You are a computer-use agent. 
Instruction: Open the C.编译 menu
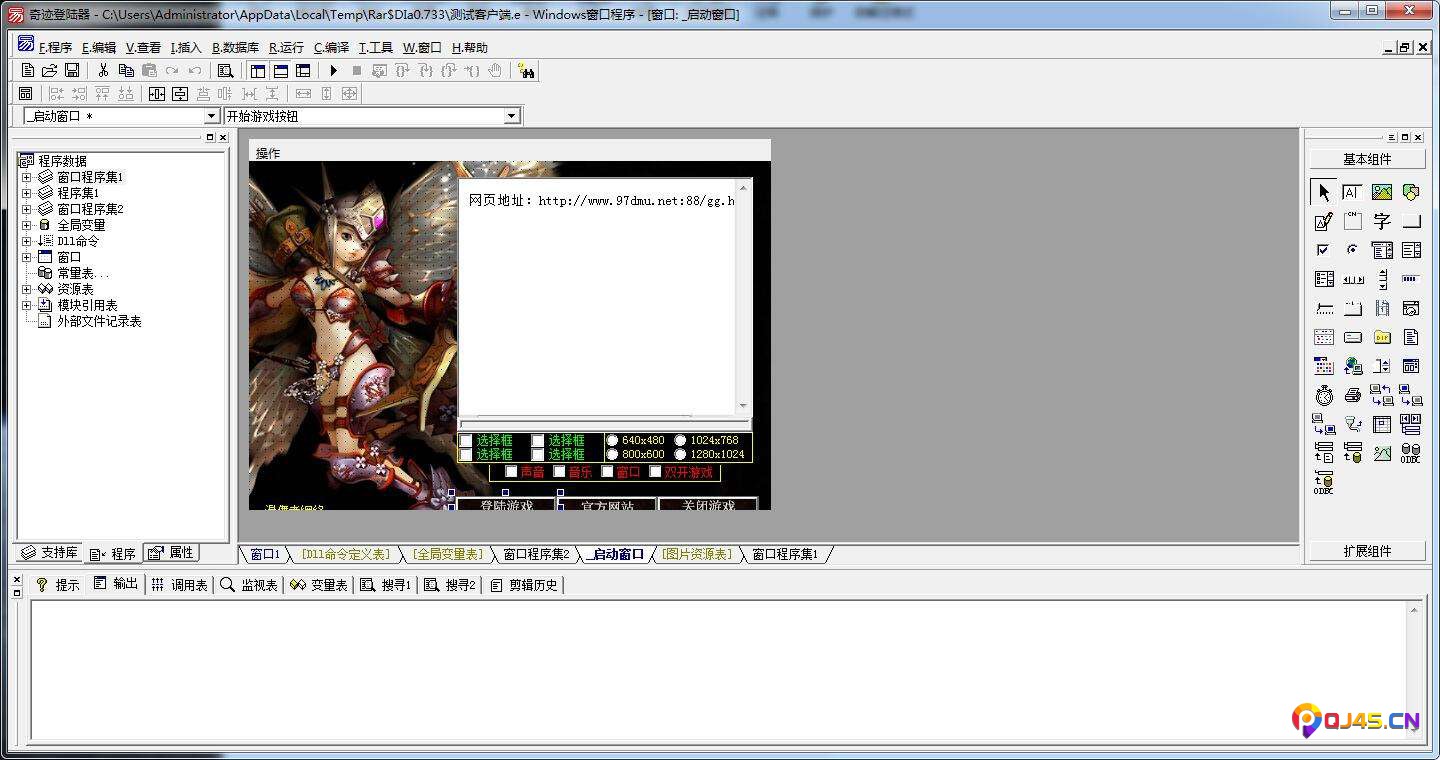331,47
